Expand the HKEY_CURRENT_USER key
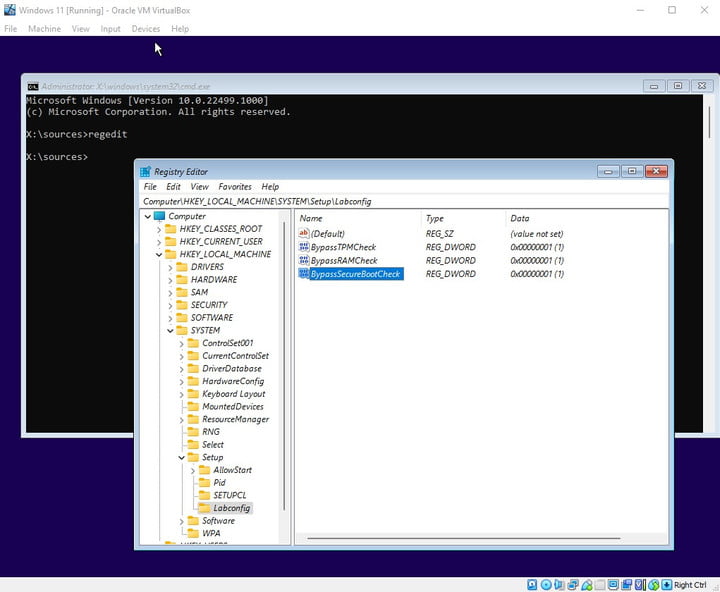 (x=159, y=242)
